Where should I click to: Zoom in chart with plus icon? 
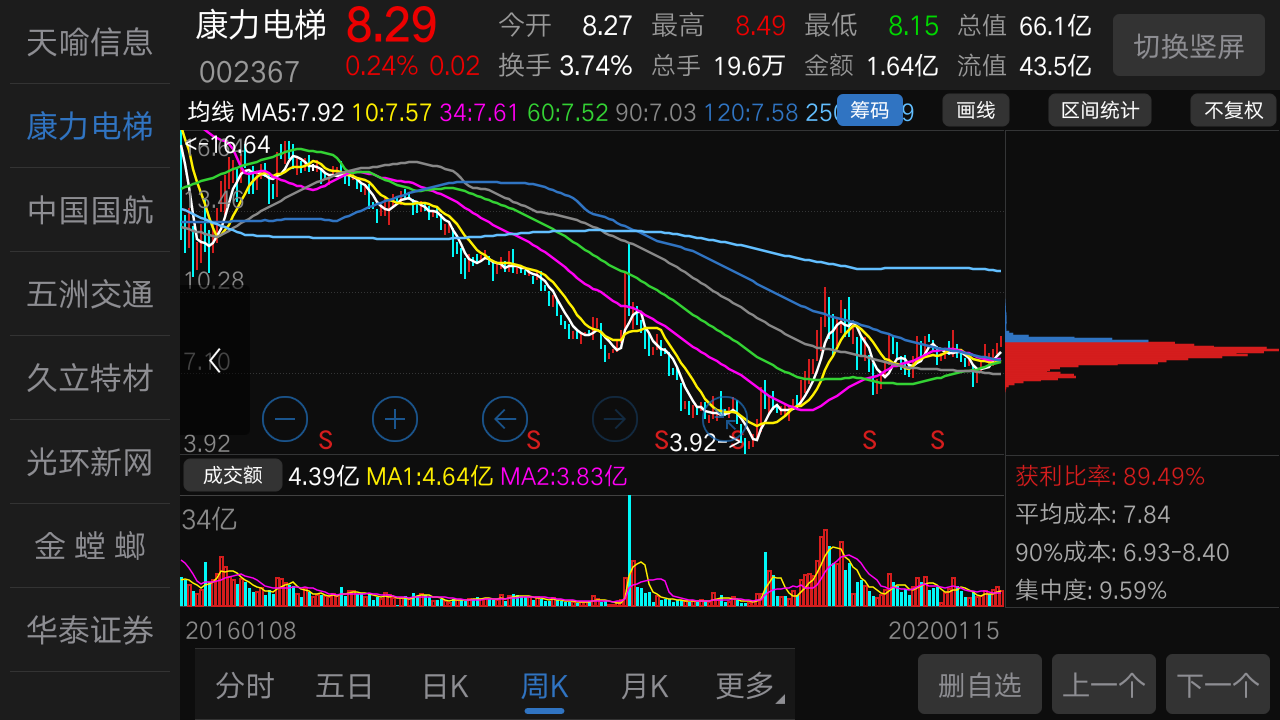pyautogui.click(x=395, y=419)
